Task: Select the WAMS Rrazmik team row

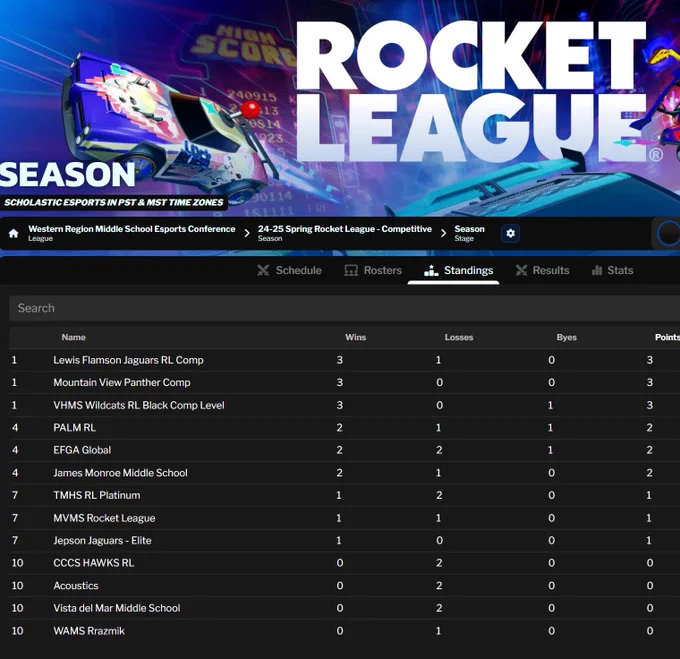Action: pyautogui.click(x=345, y=630)
